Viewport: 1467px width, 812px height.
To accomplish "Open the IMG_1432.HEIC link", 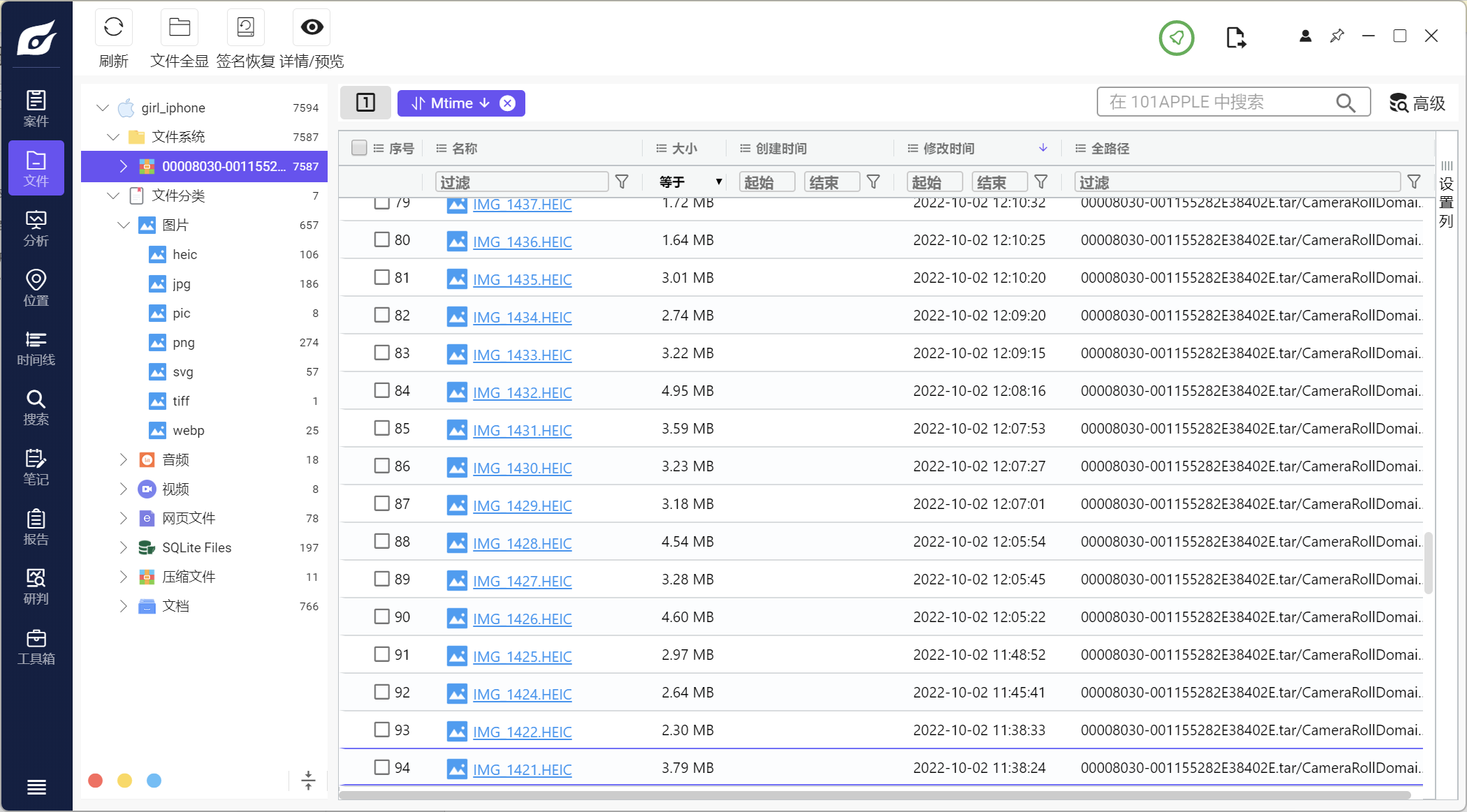I will pyautogui.click(x=522, y=392).
